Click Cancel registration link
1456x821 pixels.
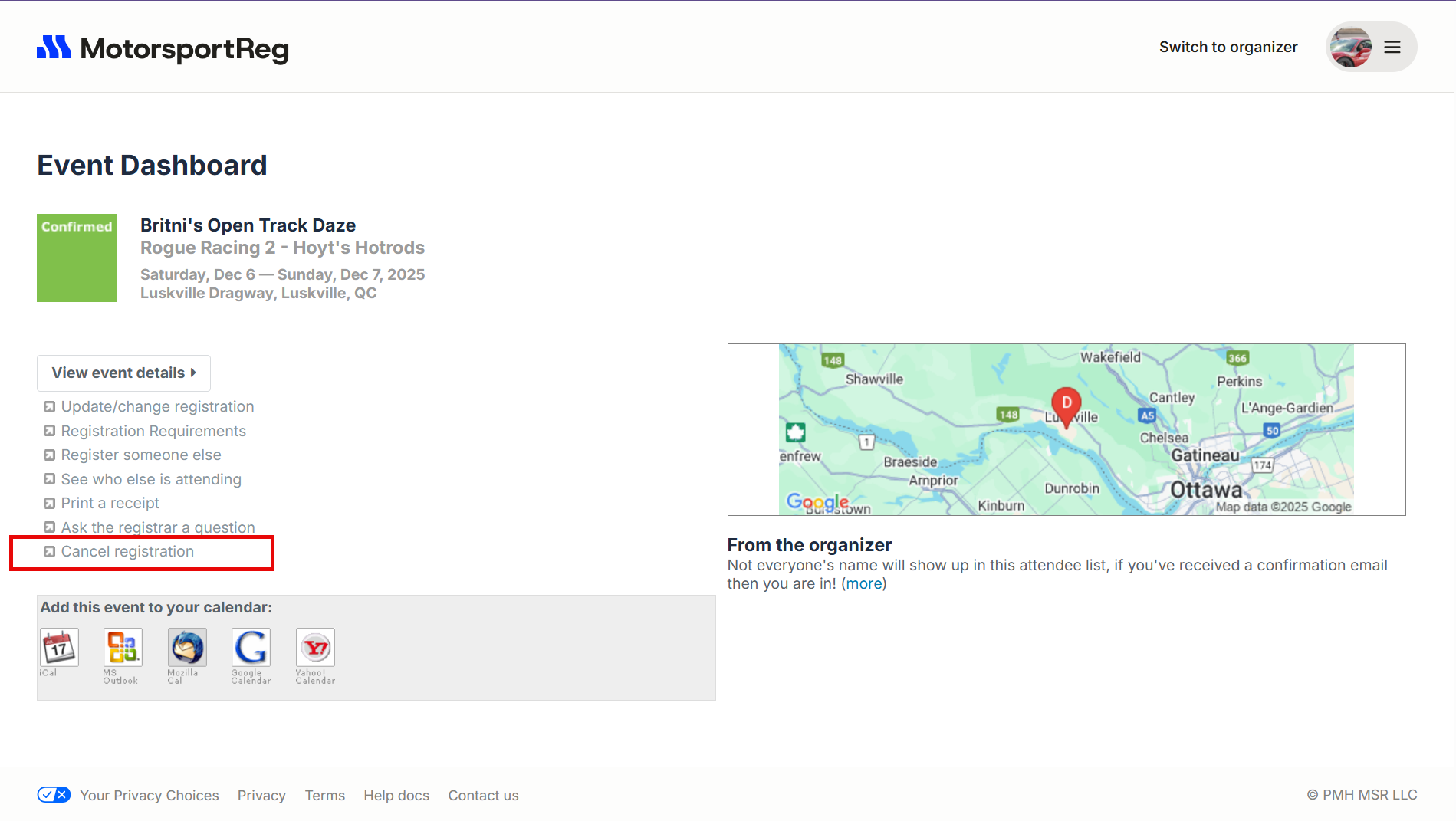click(127, 551)
